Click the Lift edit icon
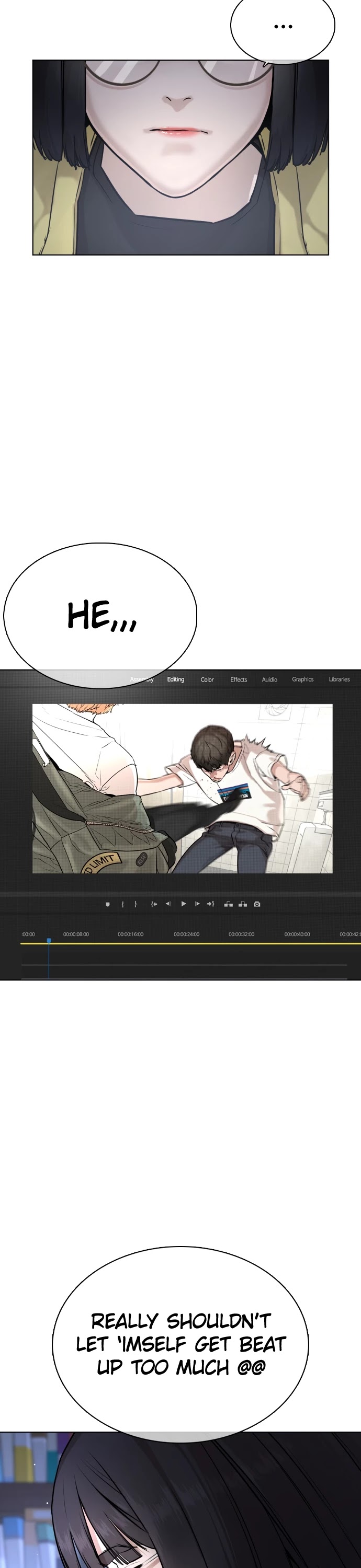The image size is (361, 1568). (x=228, y=904)
